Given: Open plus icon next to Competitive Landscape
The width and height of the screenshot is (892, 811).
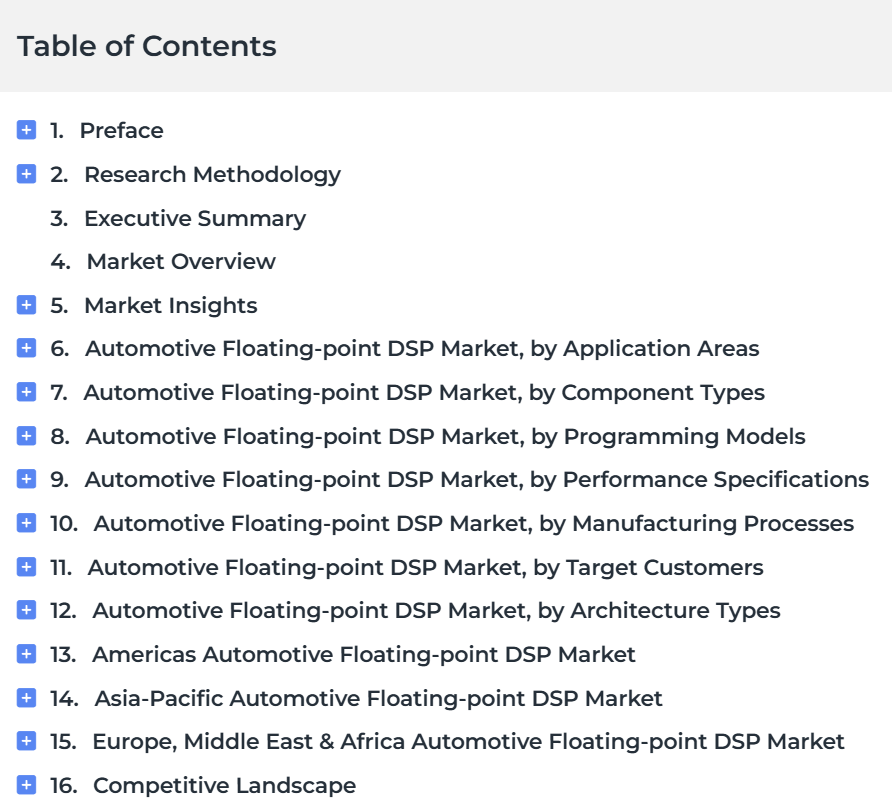Looking at the screenshot, I should [x=26, y=785].
